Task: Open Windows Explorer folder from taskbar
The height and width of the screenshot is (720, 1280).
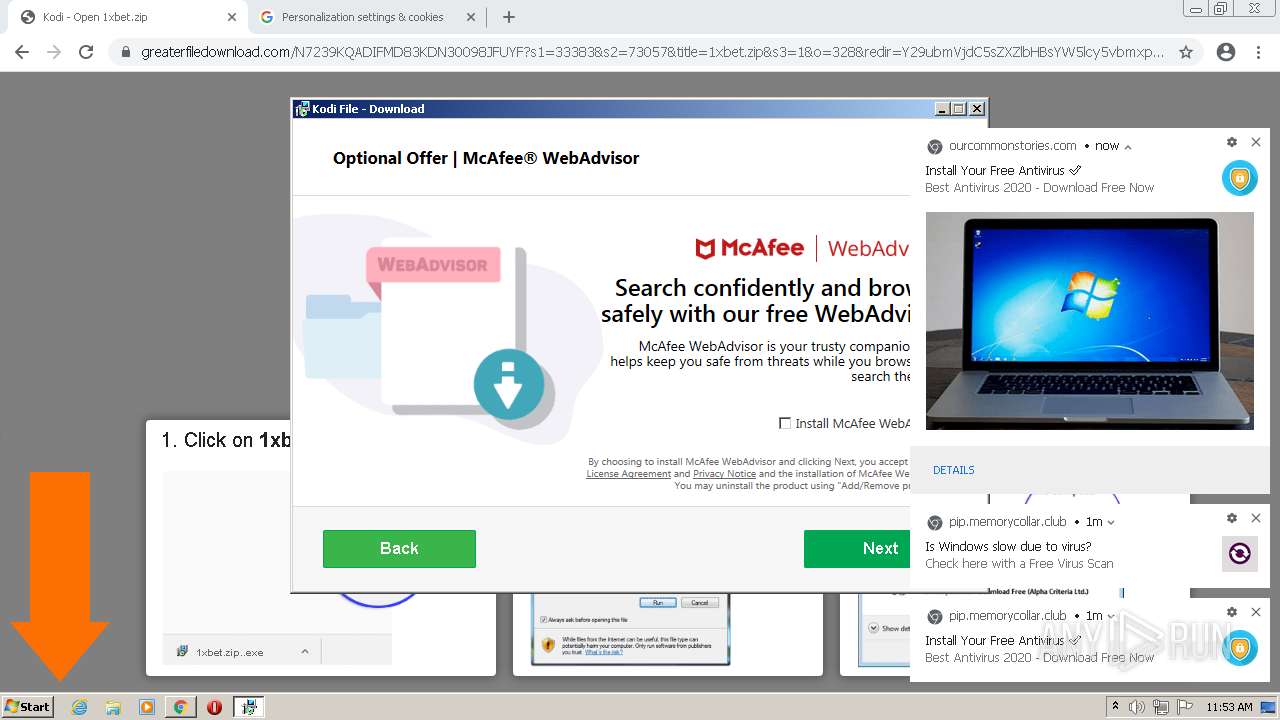Action: pyautogui.click(x=113, y=707)
